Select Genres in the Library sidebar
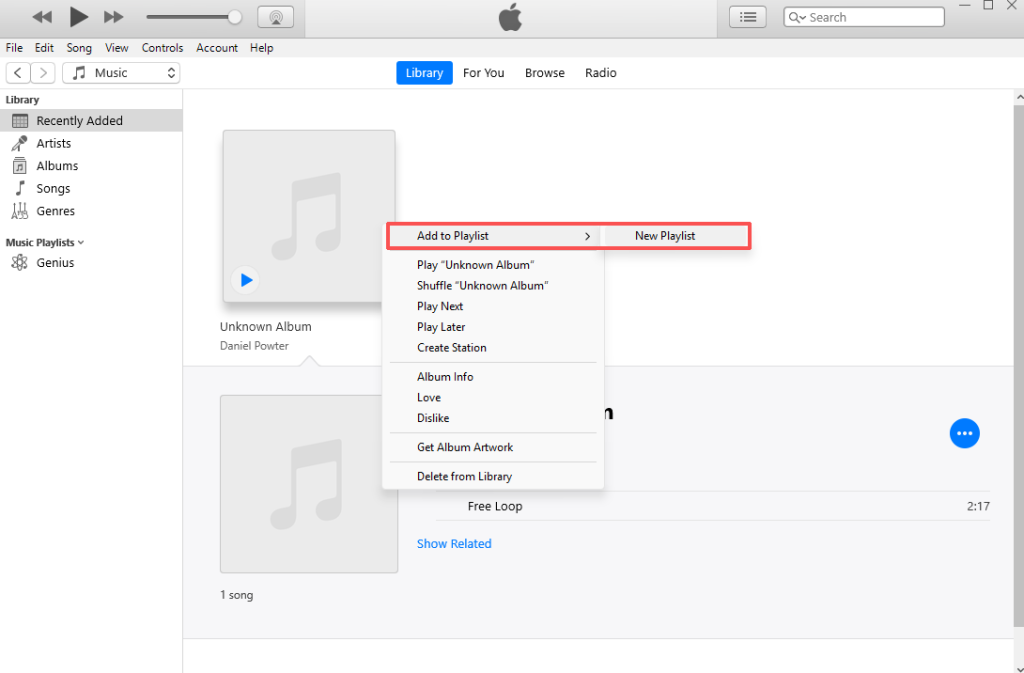1024x673 pixels. tap(56, 211)
